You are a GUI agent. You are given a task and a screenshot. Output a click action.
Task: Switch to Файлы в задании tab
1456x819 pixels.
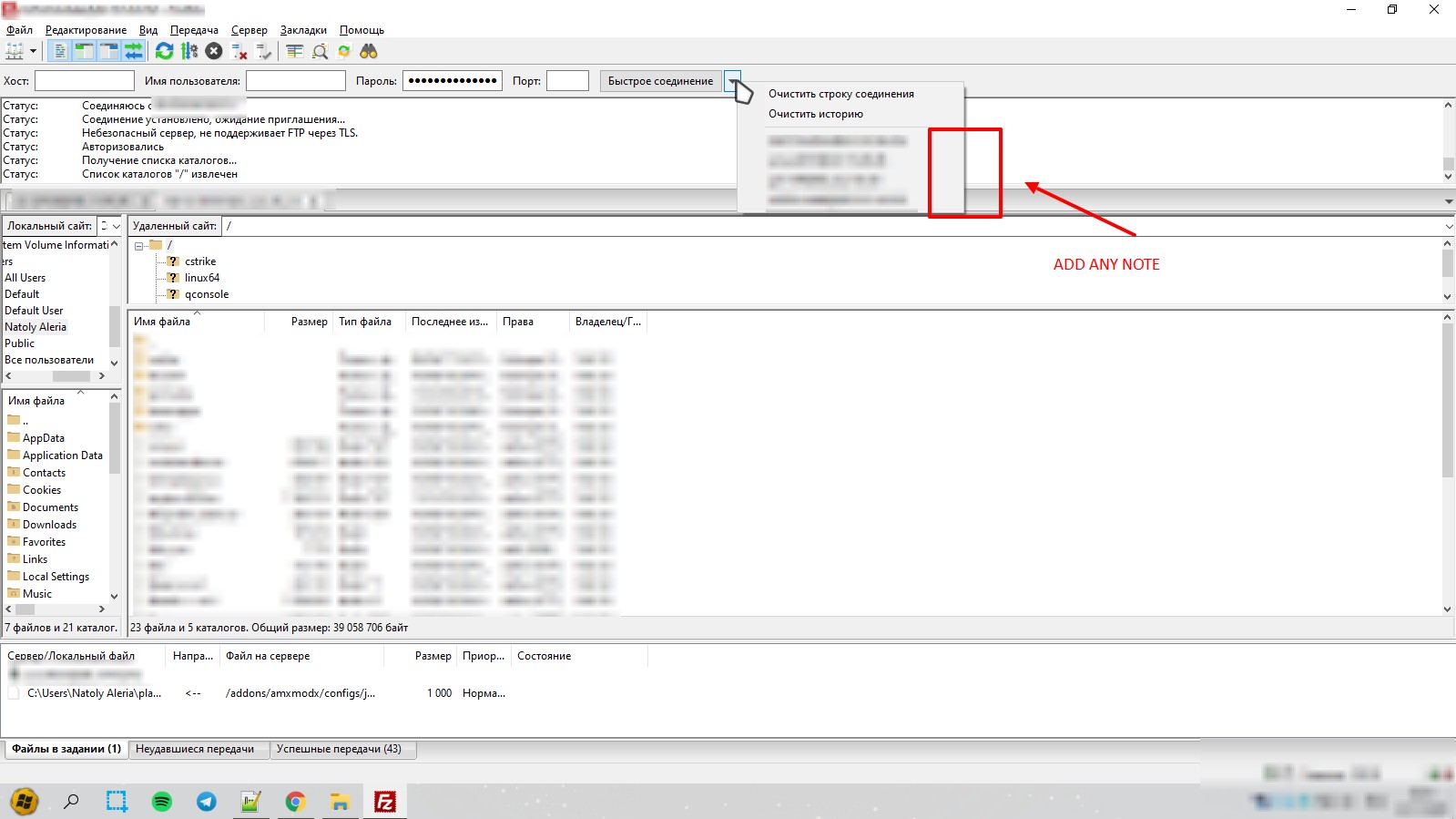click(66, 749)
